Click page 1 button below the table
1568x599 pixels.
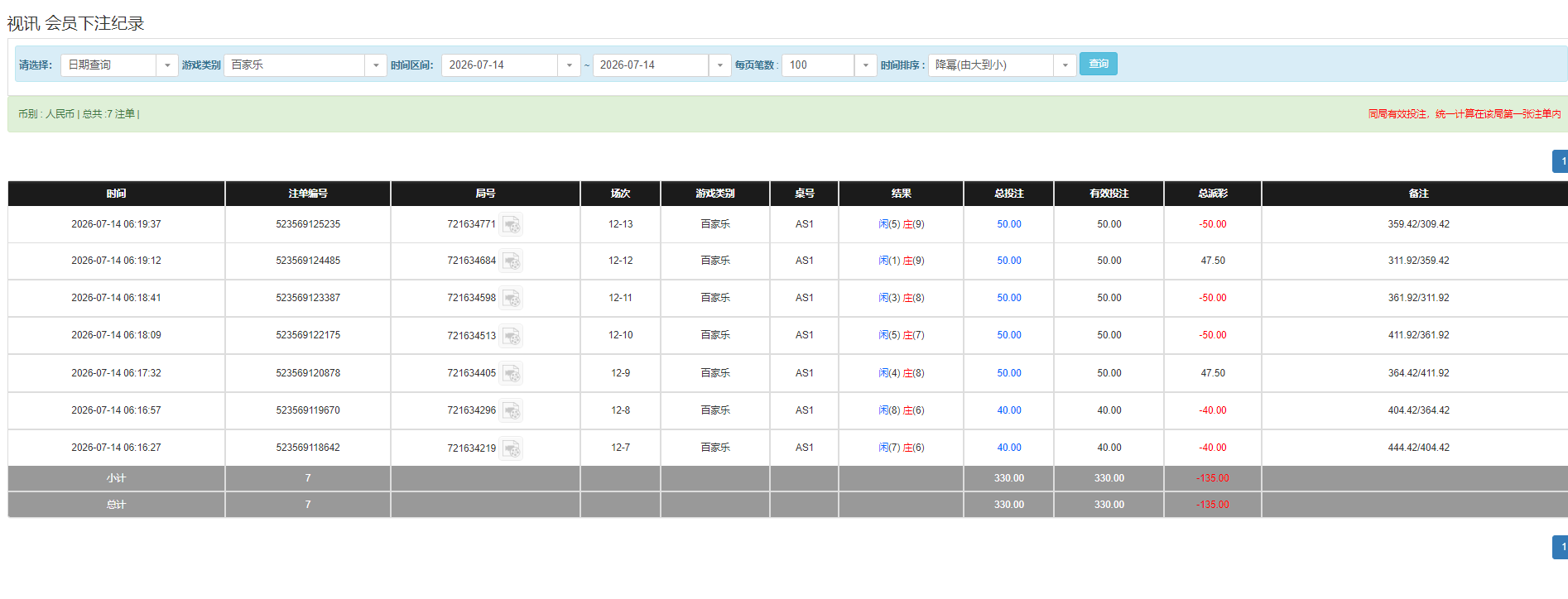pos(1561,547)
